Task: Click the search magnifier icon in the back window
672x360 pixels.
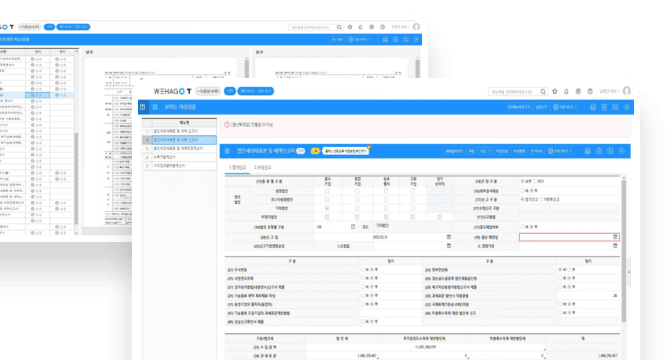Action: click(x=339, y=27)
